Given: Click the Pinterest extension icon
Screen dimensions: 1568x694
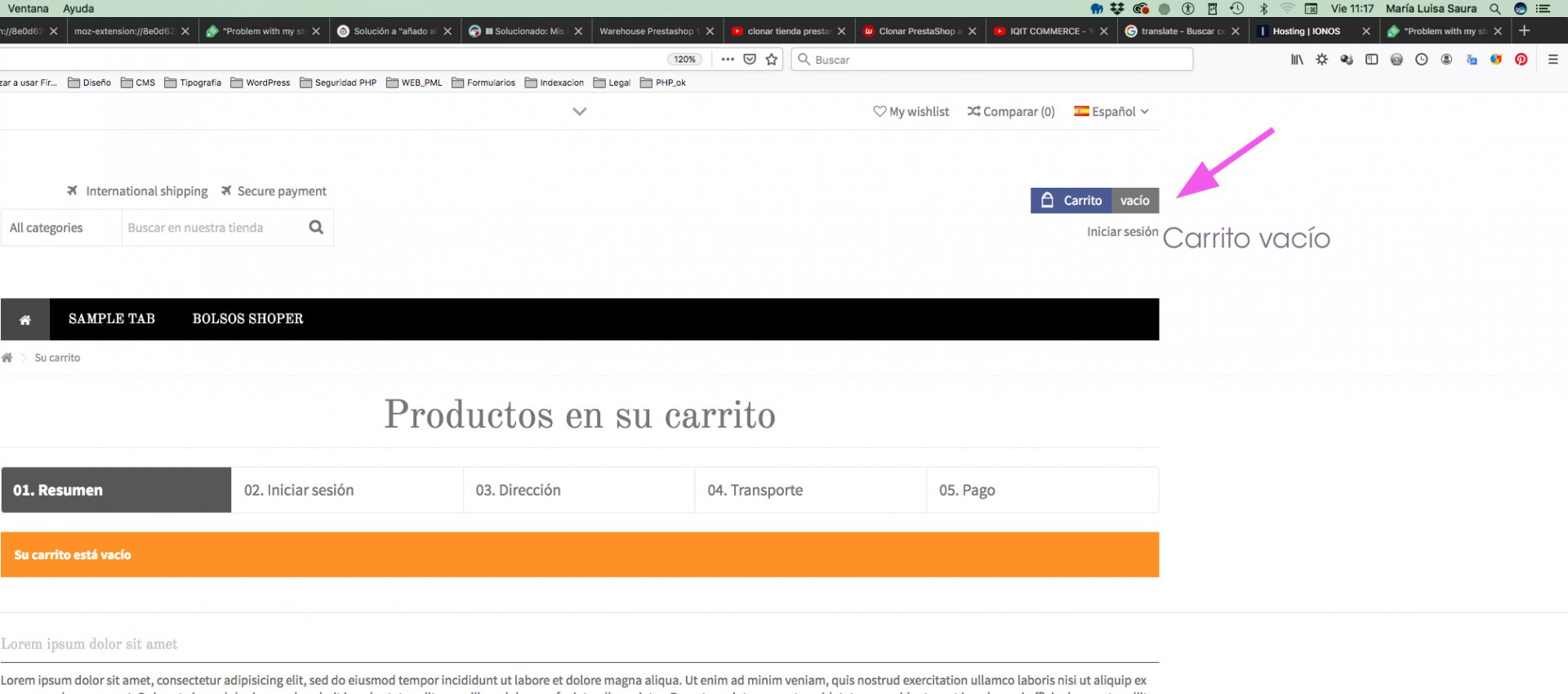Looking at the screenshot, I should click(x=1521, y=60).
